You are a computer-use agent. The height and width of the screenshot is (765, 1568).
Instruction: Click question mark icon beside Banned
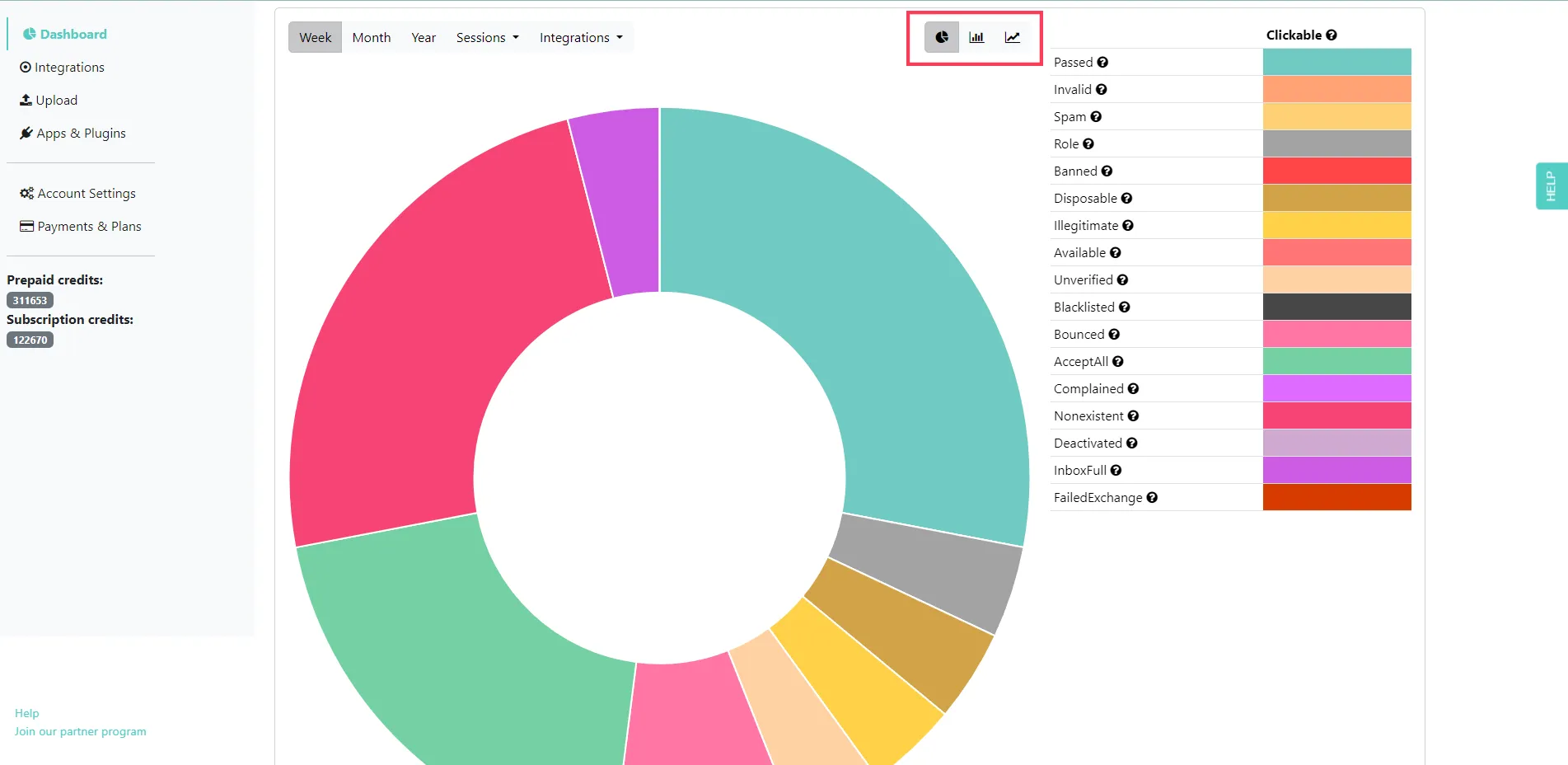[x=1107, y=171]
